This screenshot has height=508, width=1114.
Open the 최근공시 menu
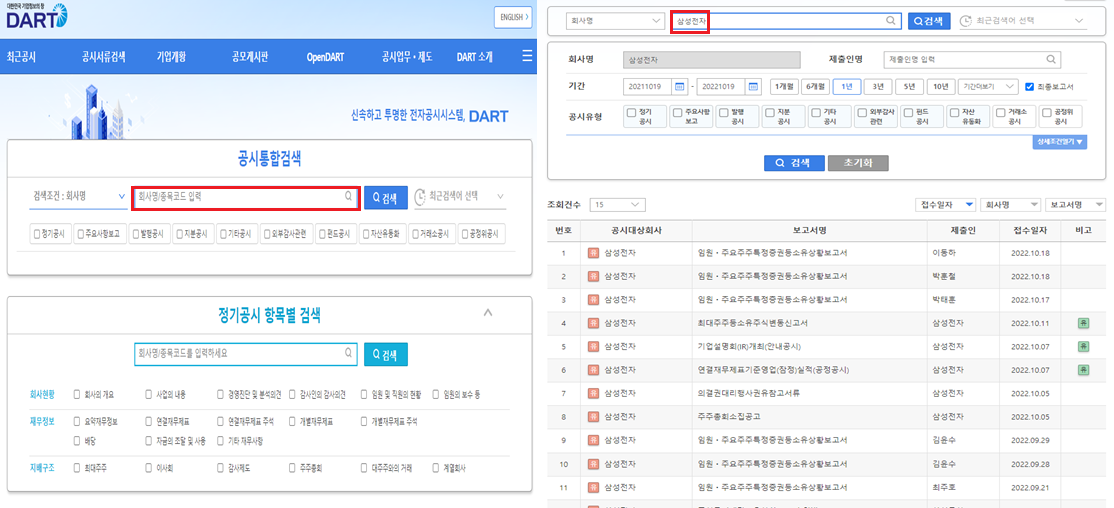pyautogui.click(x=21, y=57)
